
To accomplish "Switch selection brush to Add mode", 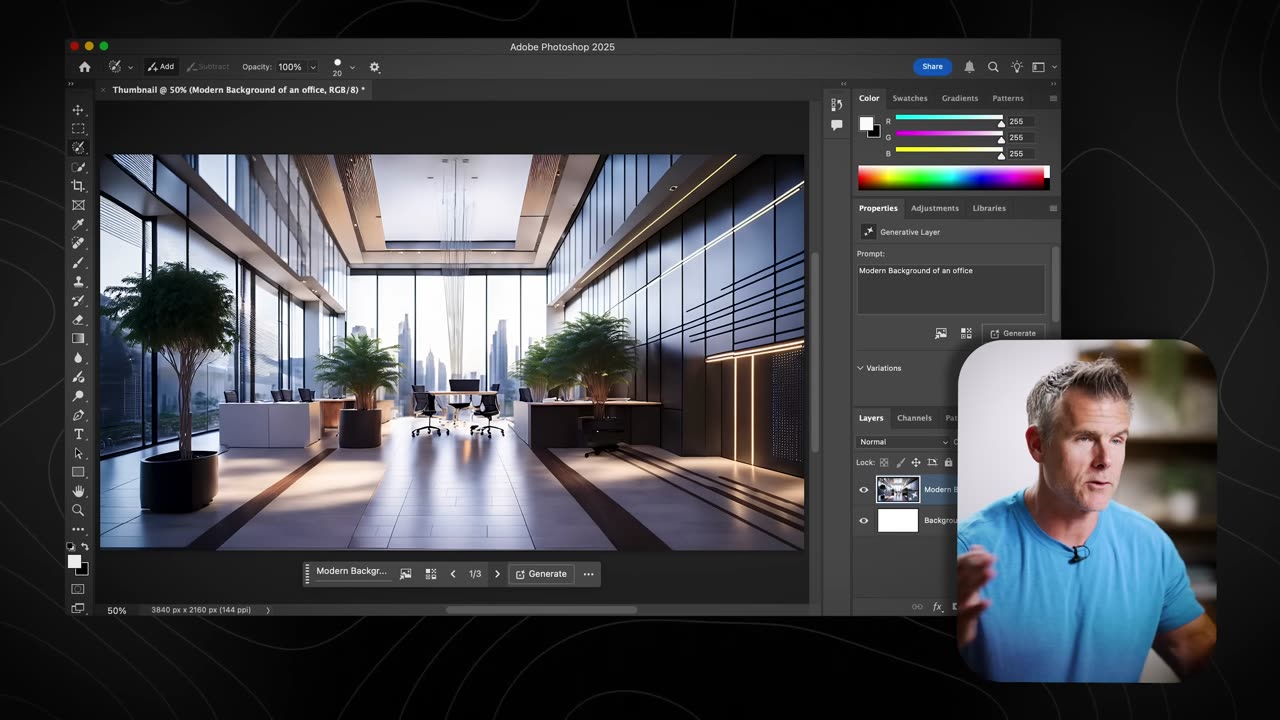I will (161, 67).
